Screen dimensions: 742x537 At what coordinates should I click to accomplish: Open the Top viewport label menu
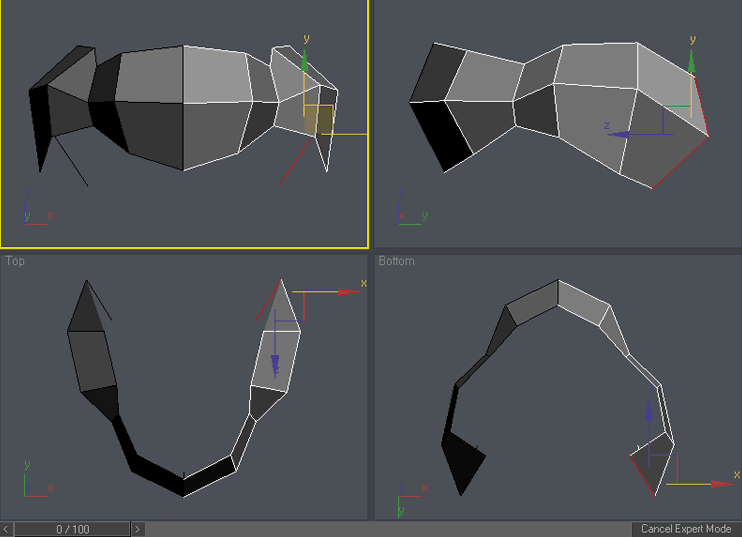(x=16, y=261)
